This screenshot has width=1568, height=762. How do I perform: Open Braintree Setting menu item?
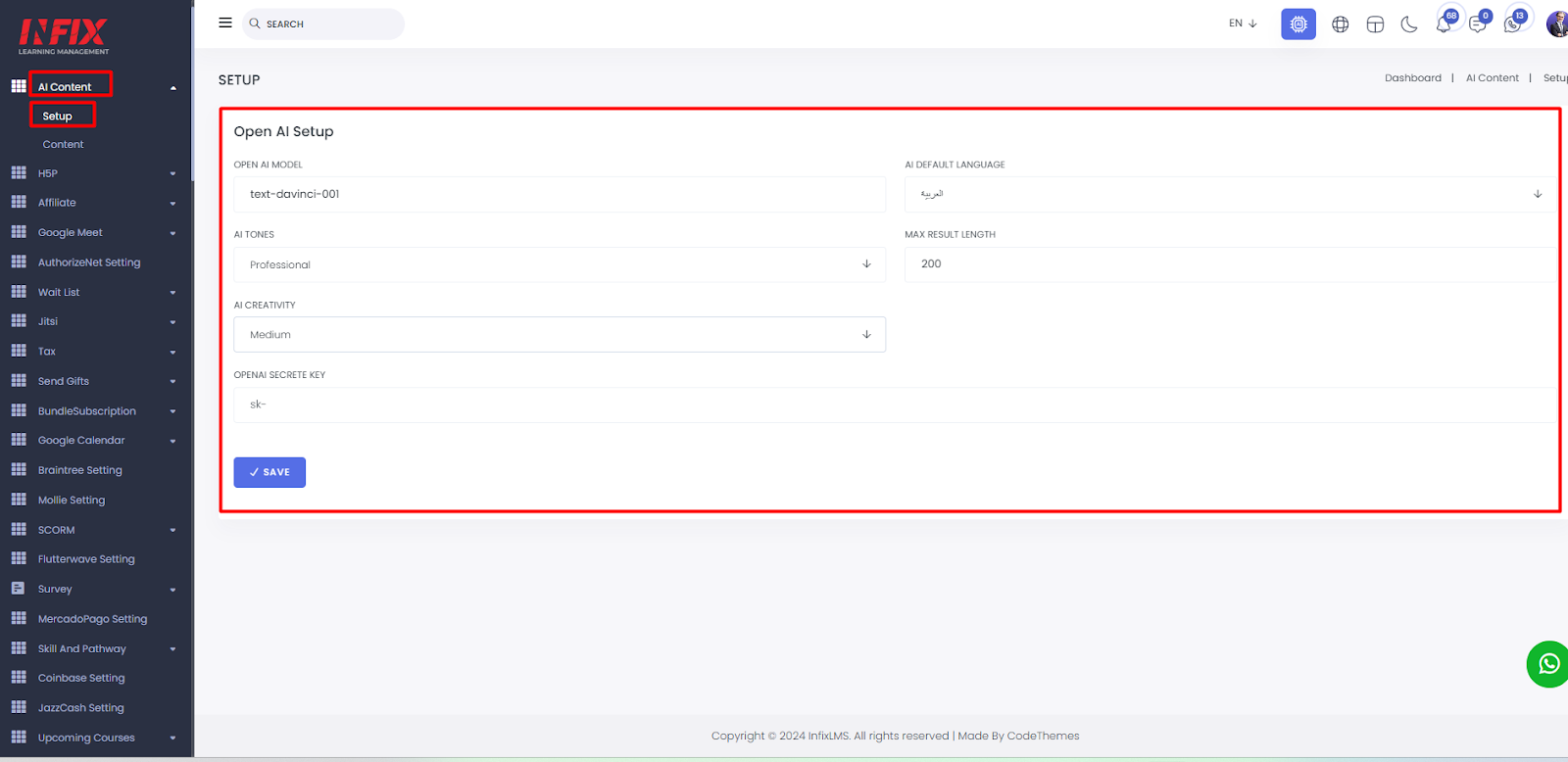click(x=80, y=470)
